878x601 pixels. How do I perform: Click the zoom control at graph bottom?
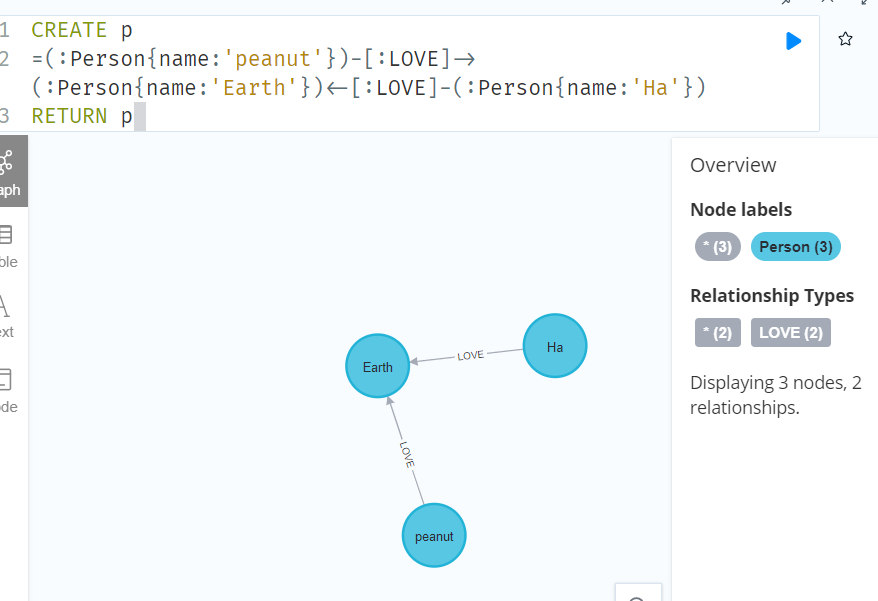point(638,594)
